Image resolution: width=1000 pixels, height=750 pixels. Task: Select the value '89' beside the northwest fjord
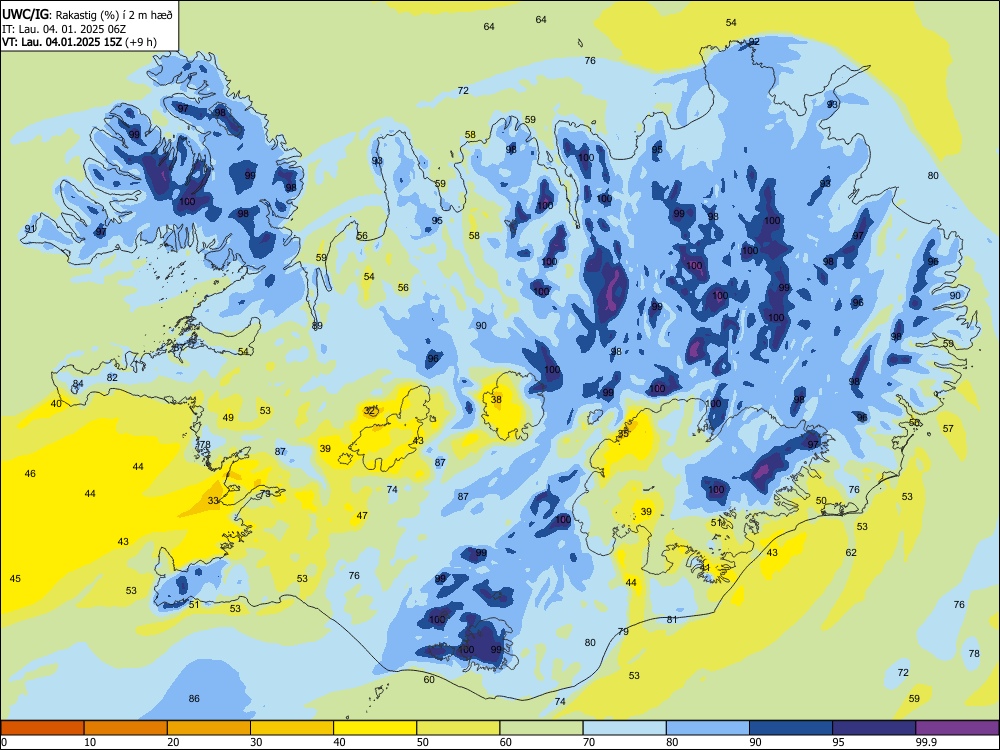point(317,326)
